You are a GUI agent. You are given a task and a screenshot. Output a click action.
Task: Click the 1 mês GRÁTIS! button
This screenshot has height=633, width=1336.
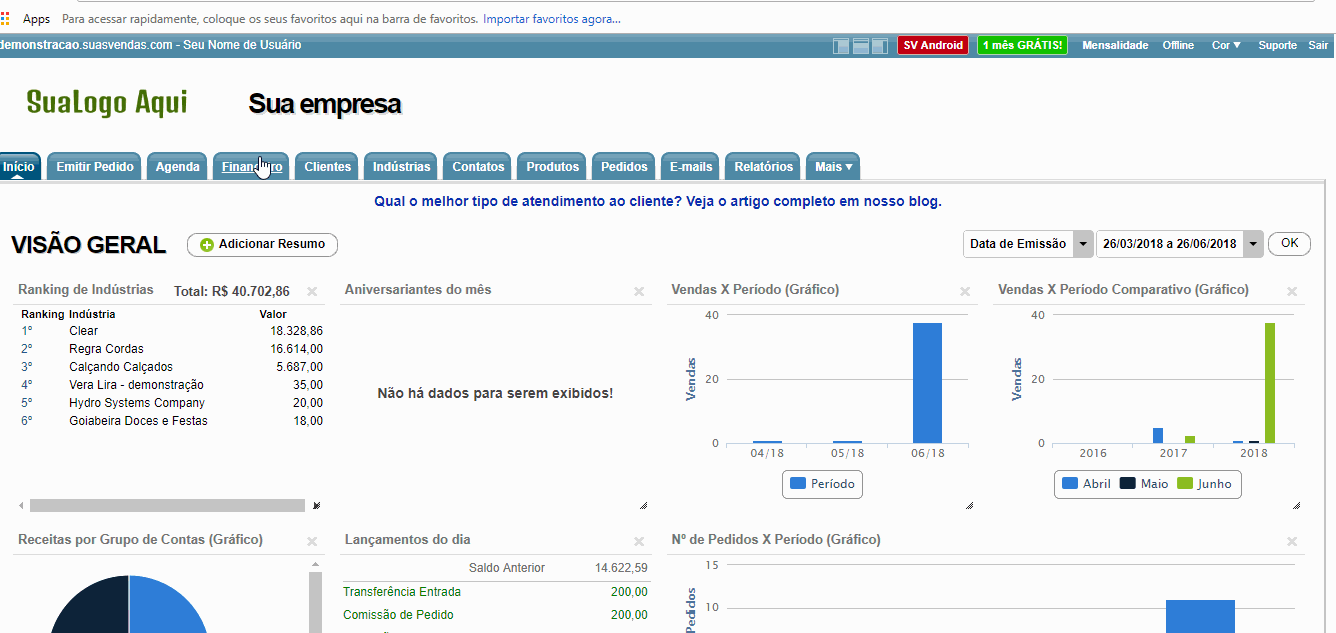tap(1022, 45)
